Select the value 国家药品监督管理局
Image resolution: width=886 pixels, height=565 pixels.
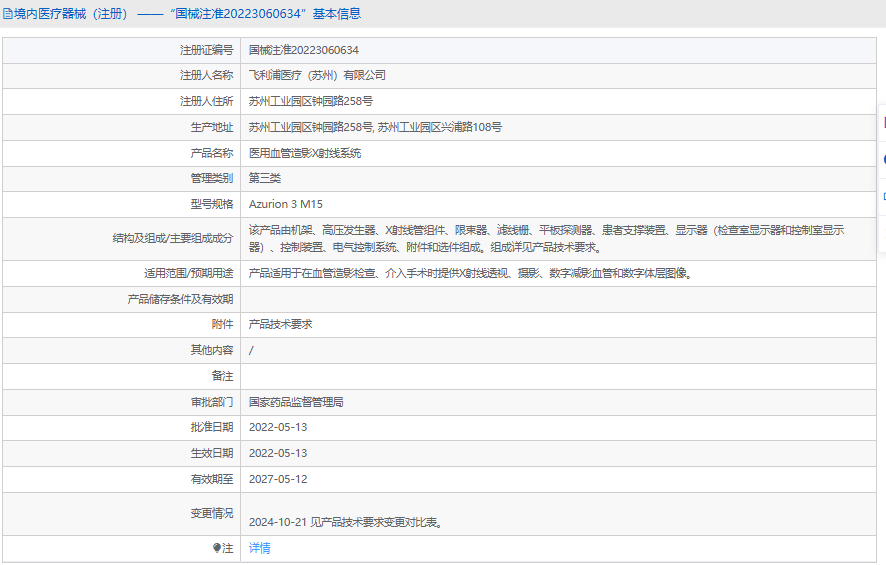pos(296,402)
